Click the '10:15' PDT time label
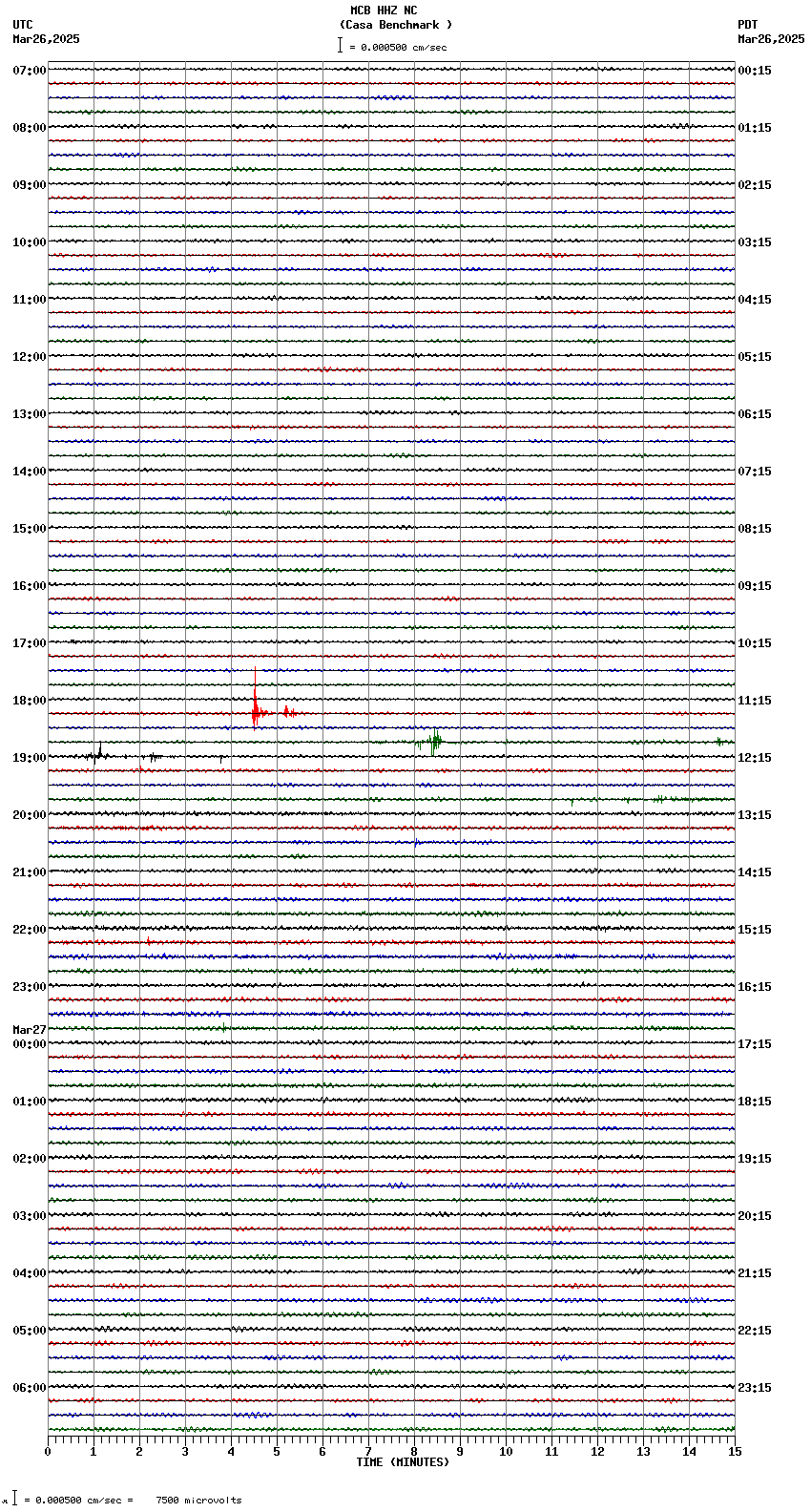 coord(755,643)
